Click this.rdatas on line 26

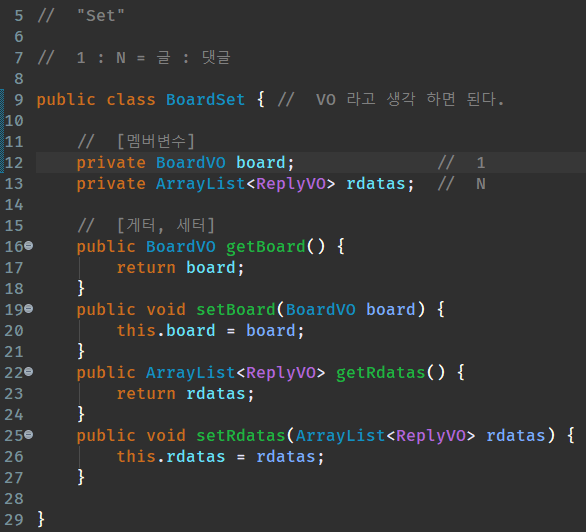click(171, 457)
